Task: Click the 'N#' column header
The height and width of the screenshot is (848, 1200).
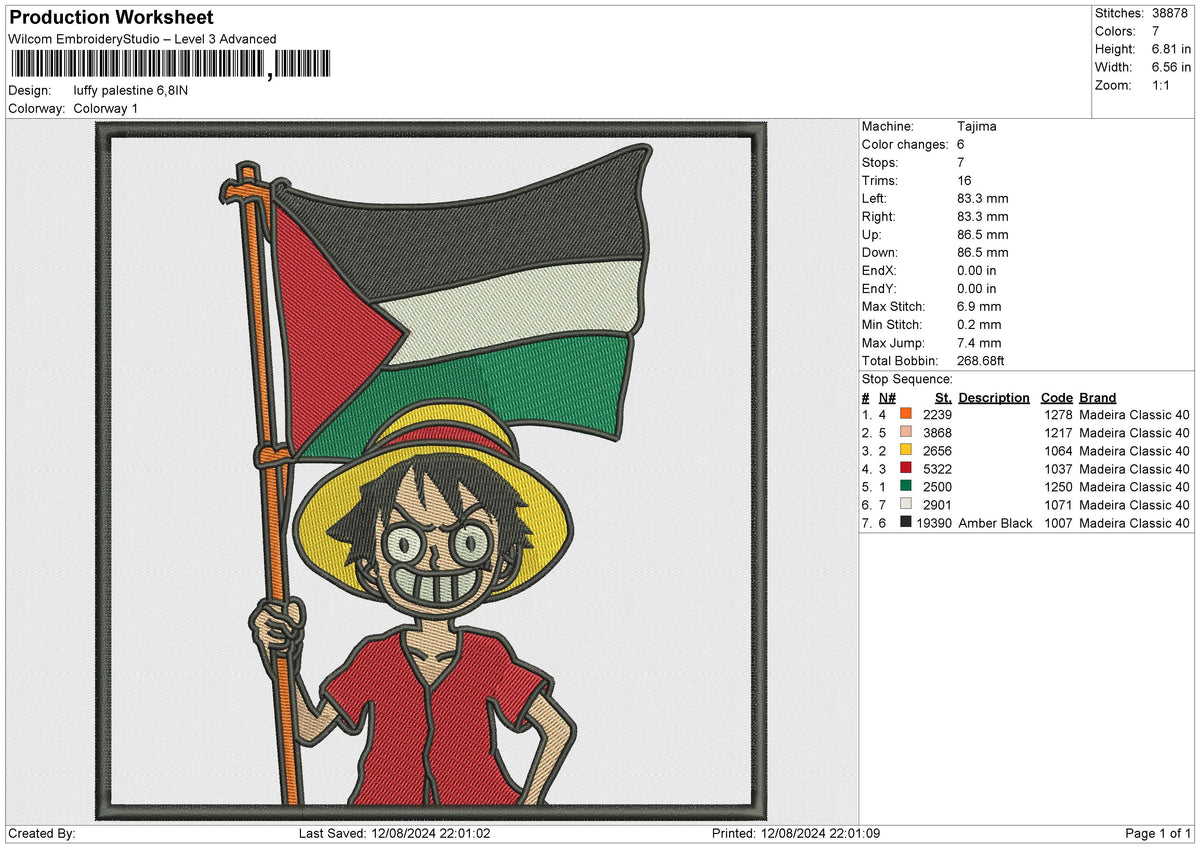Action: point(888,397)
